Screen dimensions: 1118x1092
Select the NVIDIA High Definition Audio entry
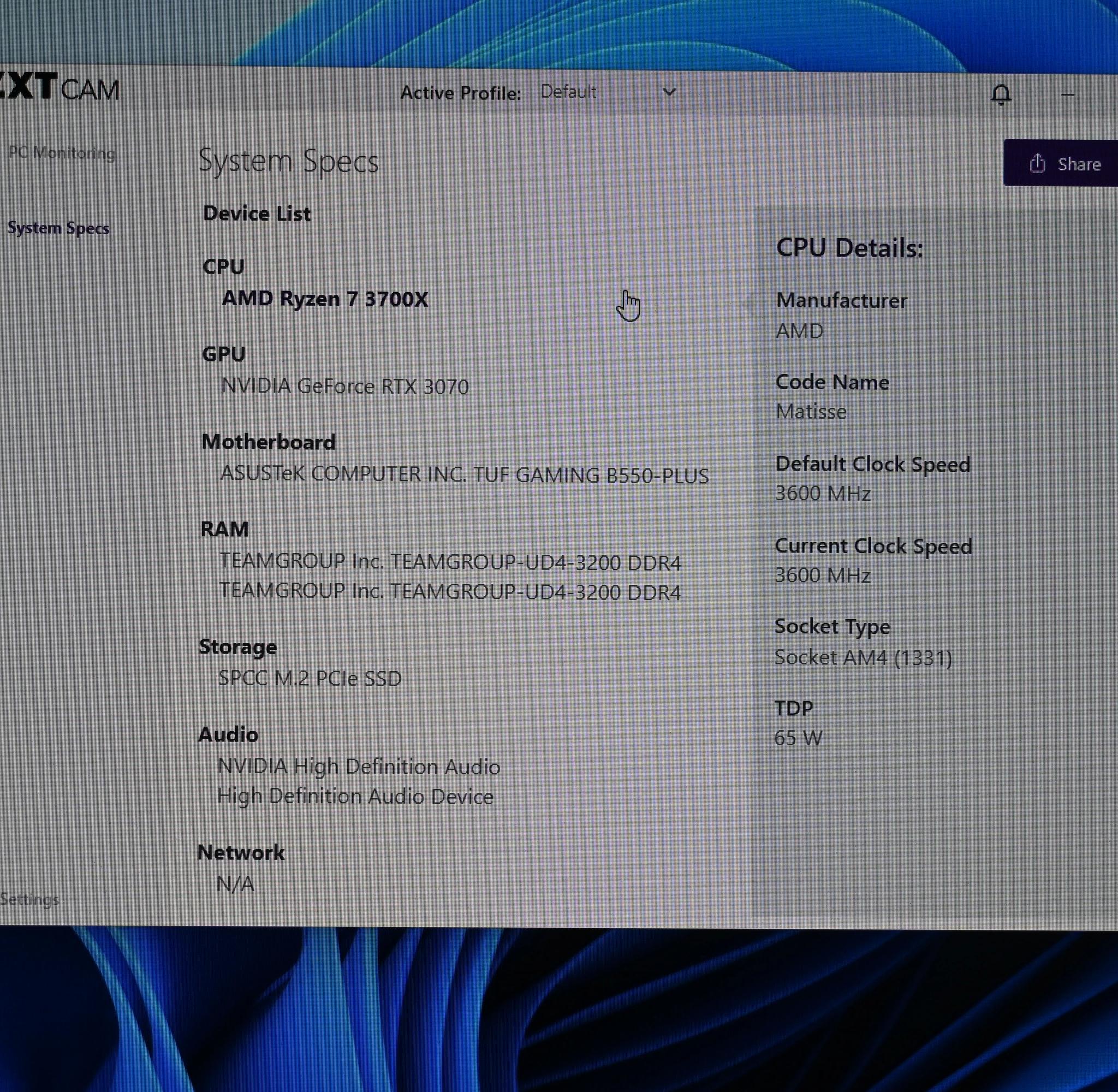tap(359, 766)
